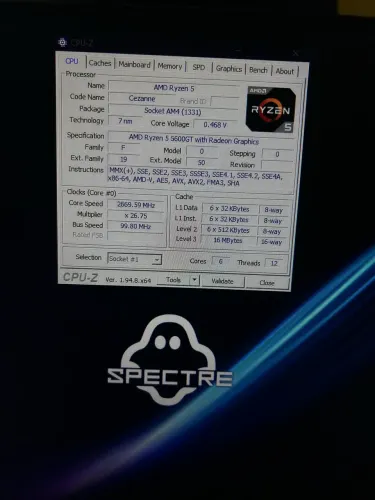
Task: Switch to the Bench tab
Action: tap(258, 70)
